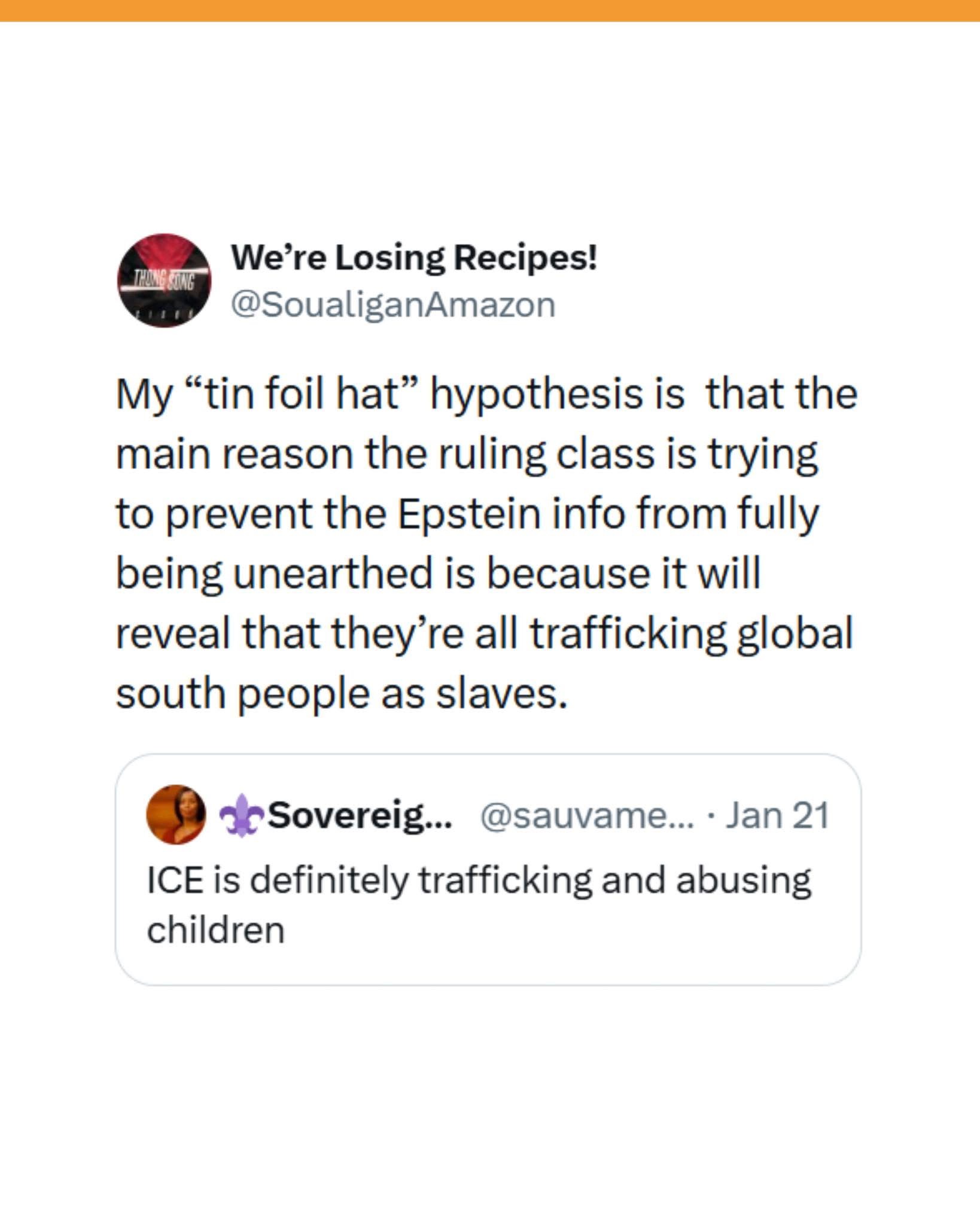Select the word "unearthed" in the post
Image resolution: width=980 pixels, height=1225 pixels.
pyautogui.click(x=332, y=574)
